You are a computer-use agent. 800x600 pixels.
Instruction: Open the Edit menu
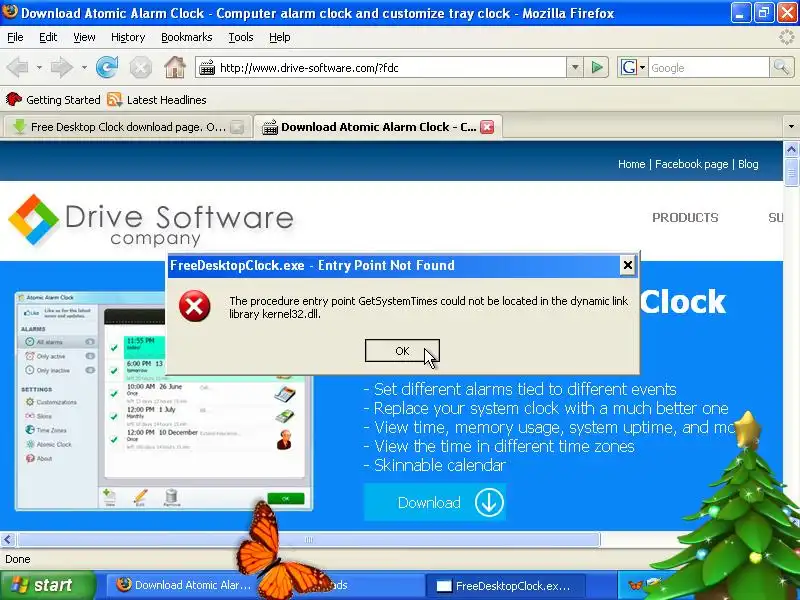(48, 37)
